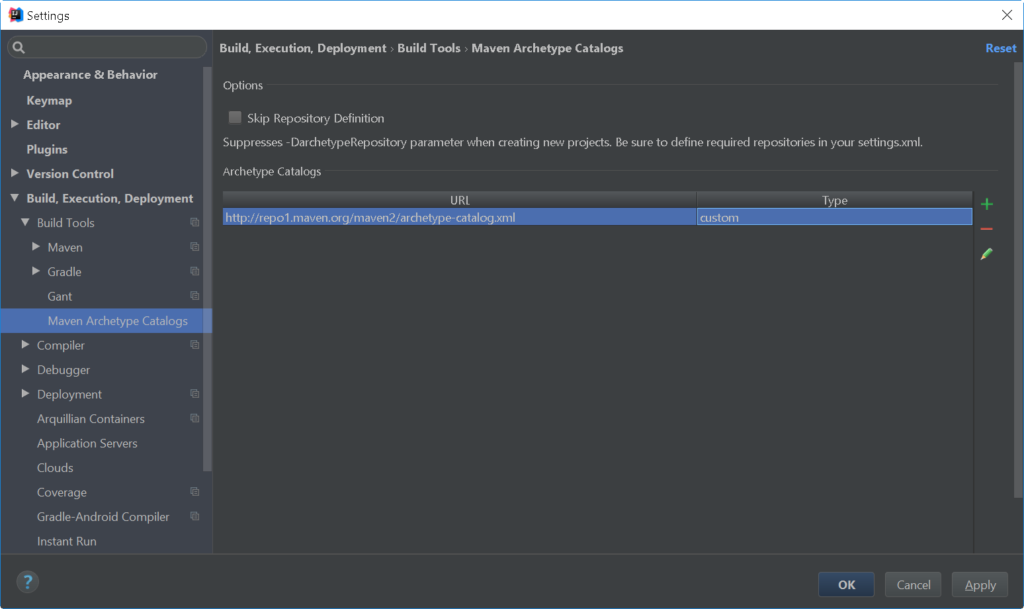Expand the Gradle node arrow
The width and height of the screenshot is (1024, 609).
36,271
